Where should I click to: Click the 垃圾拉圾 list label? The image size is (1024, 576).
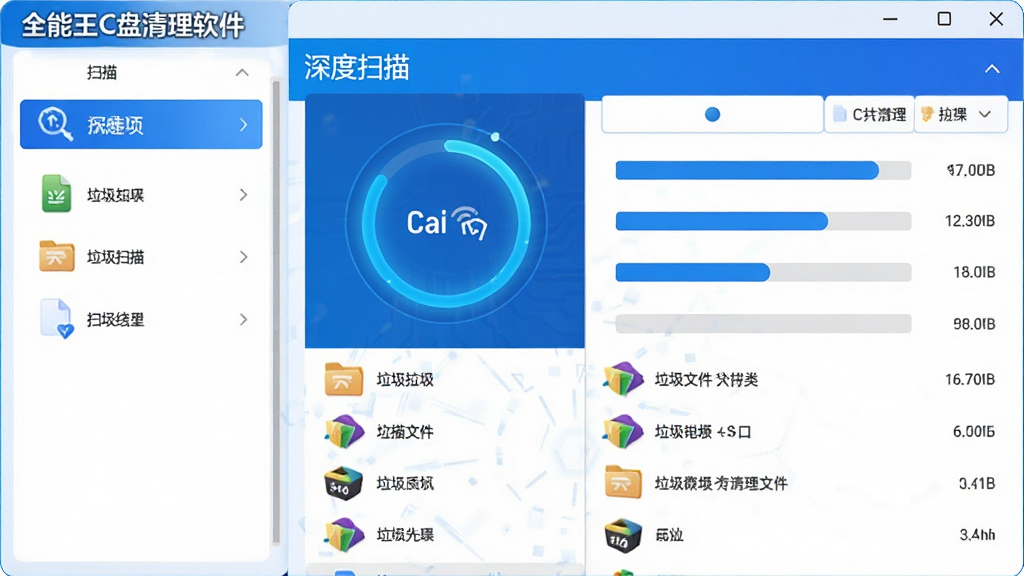point(405,379)
